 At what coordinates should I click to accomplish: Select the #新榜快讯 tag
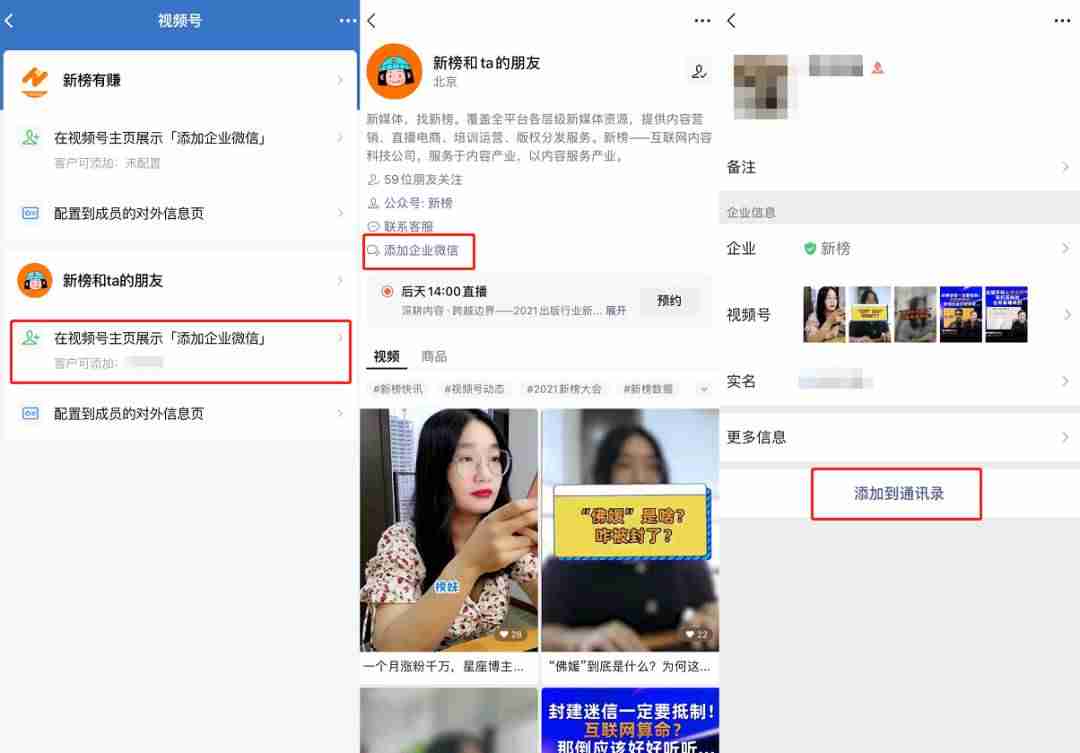click(x=398, y=389)
